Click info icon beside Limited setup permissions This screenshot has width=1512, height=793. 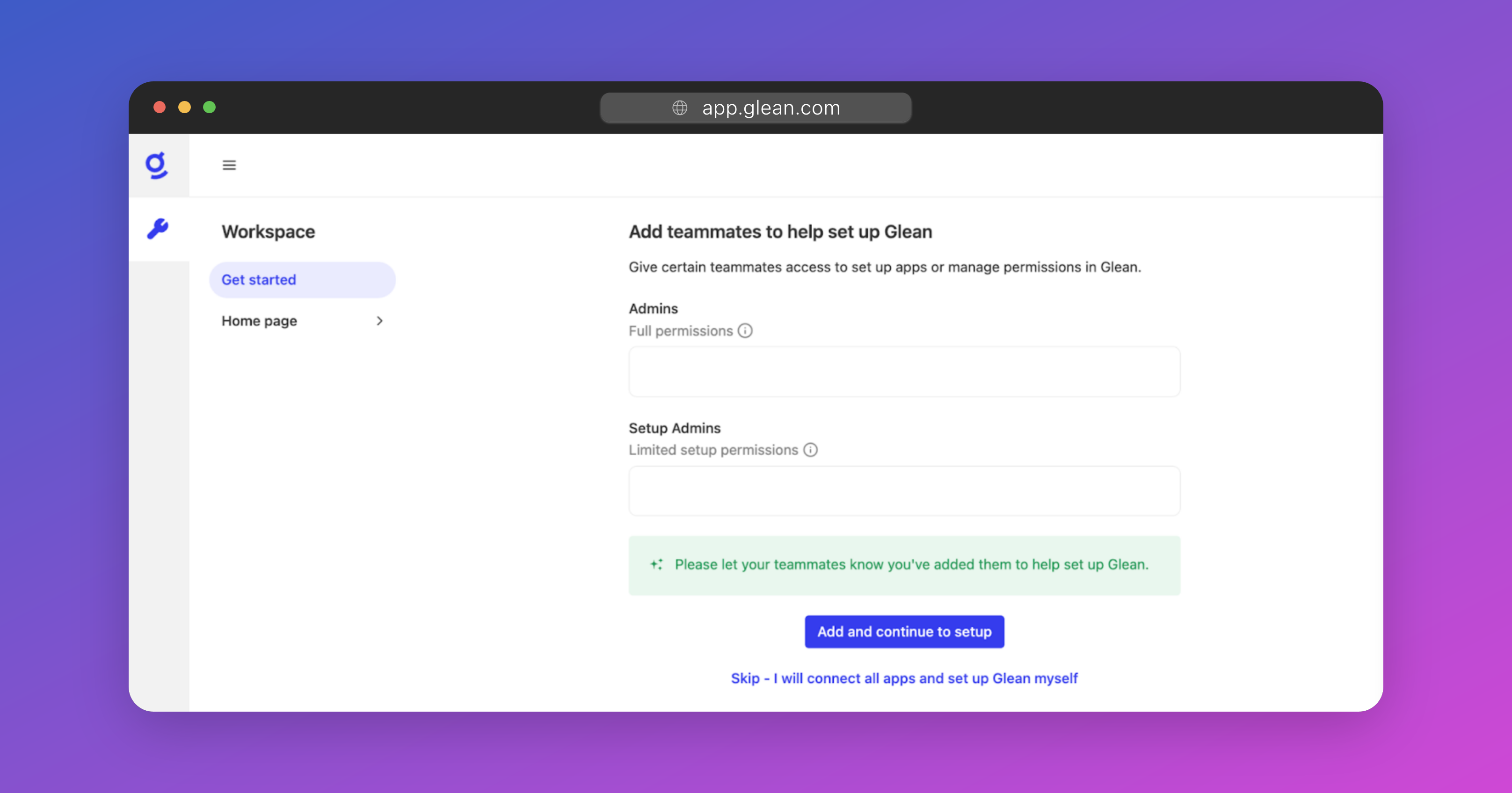tap(810, 450)
